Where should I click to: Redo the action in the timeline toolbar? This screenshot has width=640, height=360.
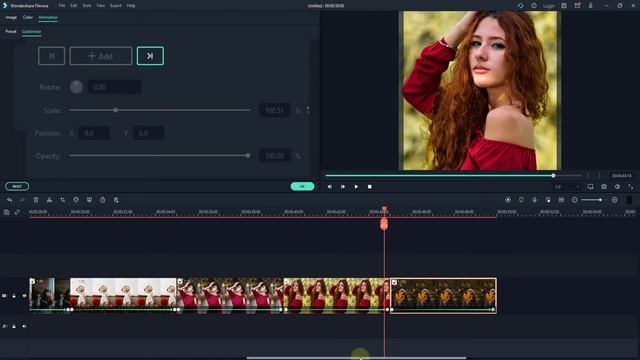coord(22,200)
